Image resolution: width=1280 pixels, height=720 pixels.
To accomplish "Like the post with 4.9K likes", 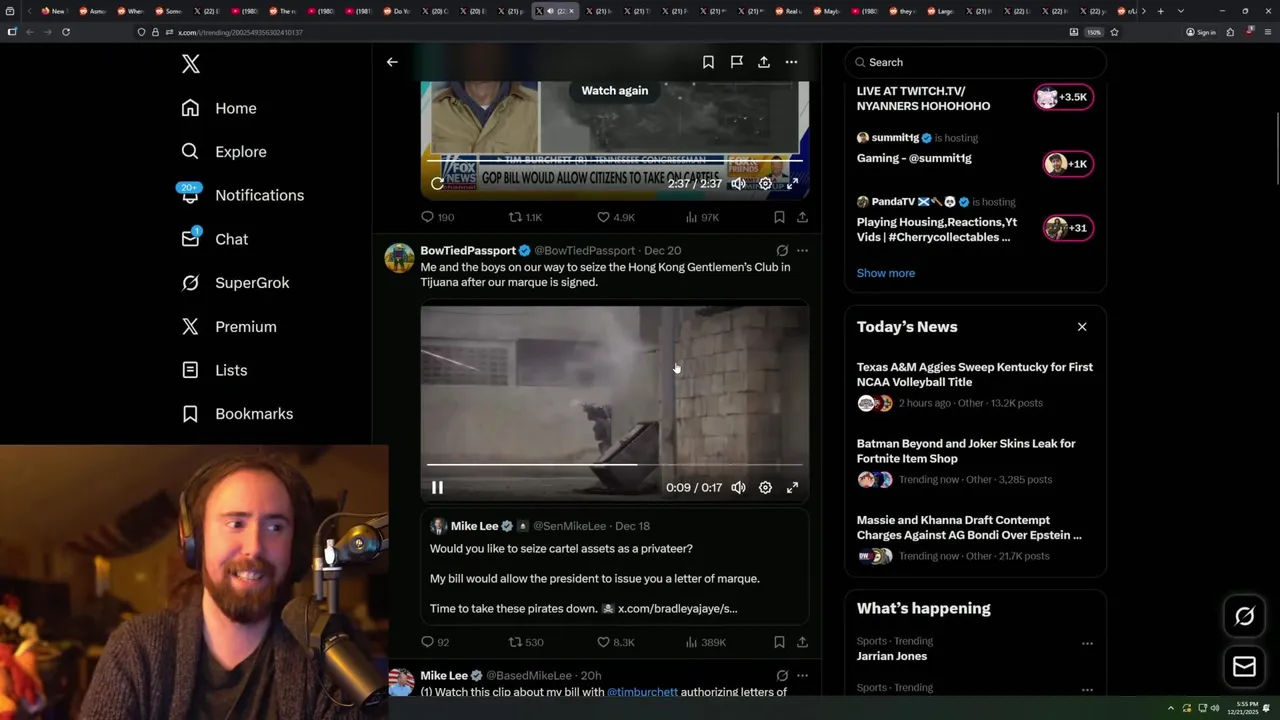I will [x=616, y=217].
